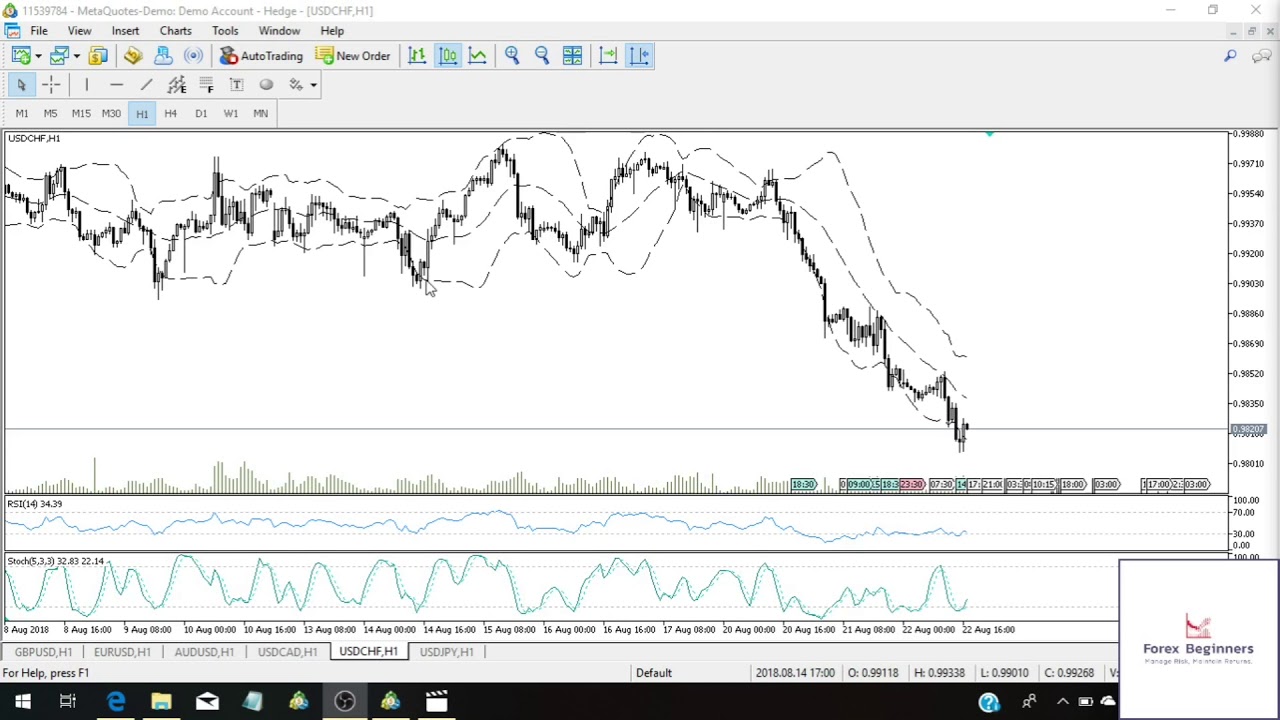Open the gold MetaEditor icon

133,56
